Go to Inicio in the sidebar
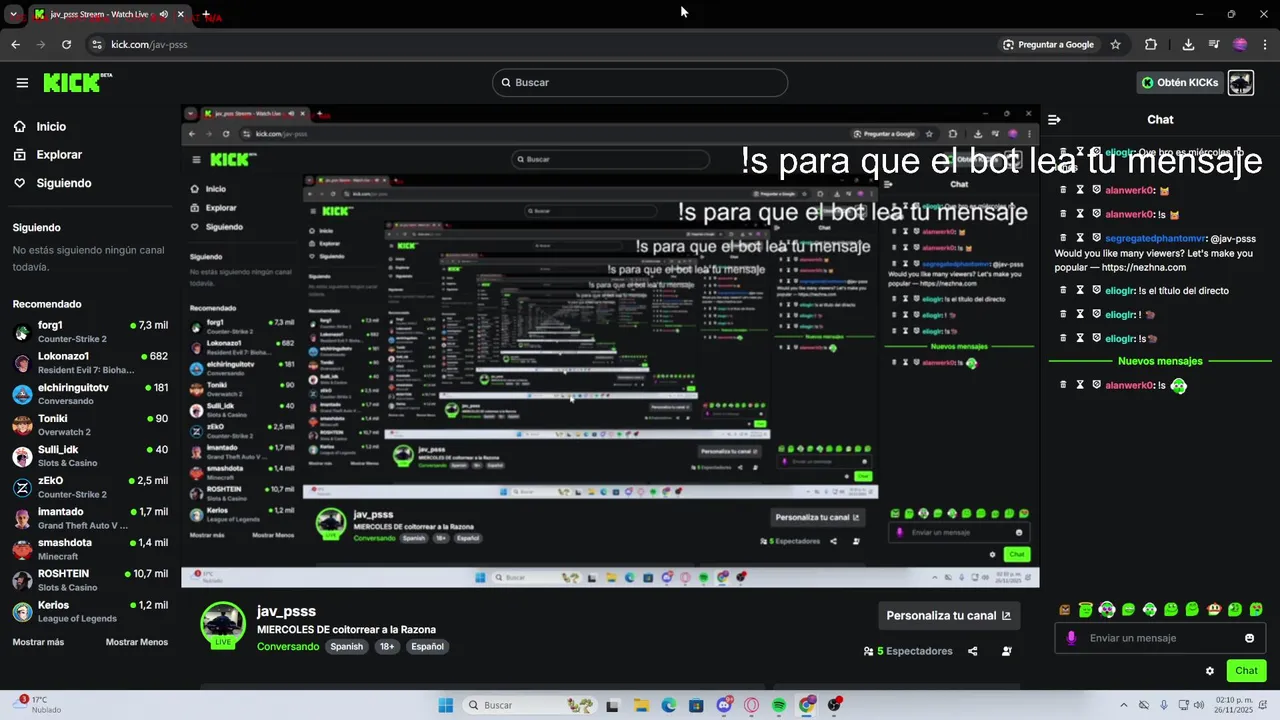This screenshot has height=720, width=1280. [51, 127]
